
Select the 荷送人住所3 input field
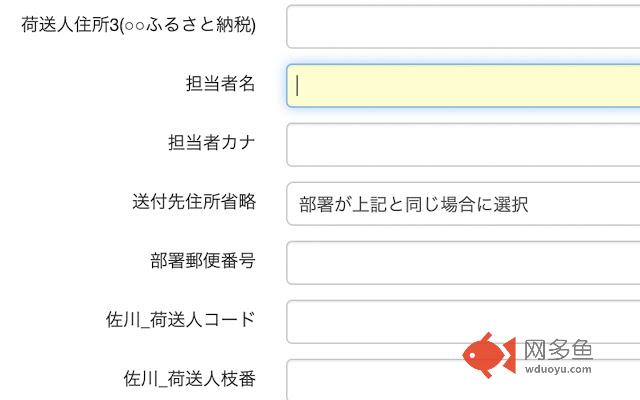[462, 26]
